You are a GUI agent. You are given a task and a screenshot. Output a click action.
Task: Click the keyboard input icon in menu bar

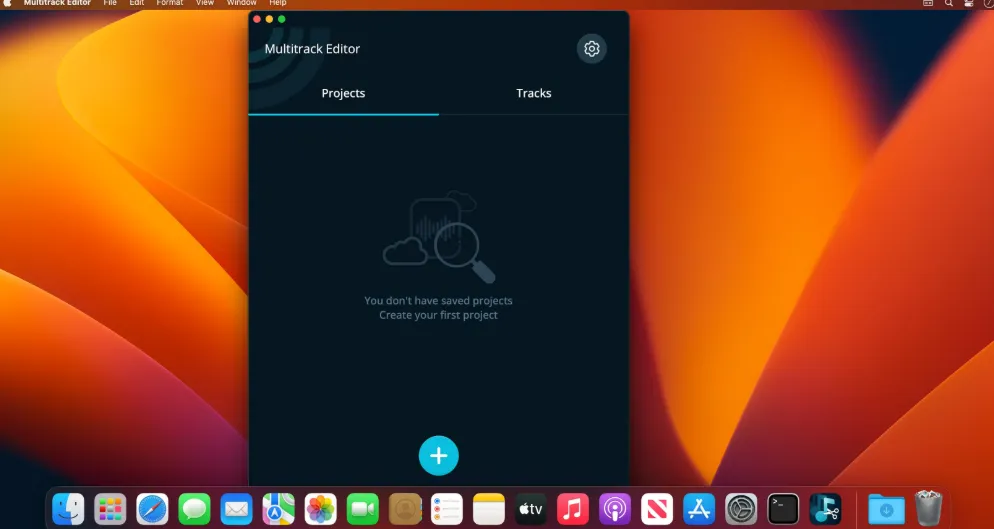pos(928,3)
